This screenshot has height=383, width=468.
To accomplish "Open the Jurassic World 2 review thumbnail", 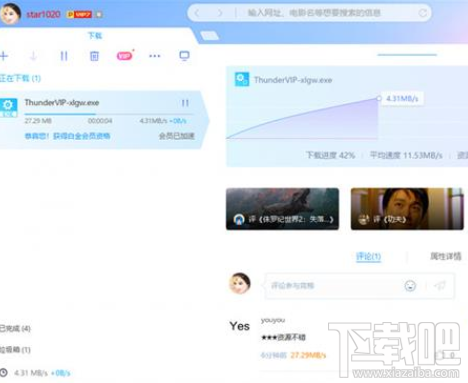I will [x=282, y=209].
